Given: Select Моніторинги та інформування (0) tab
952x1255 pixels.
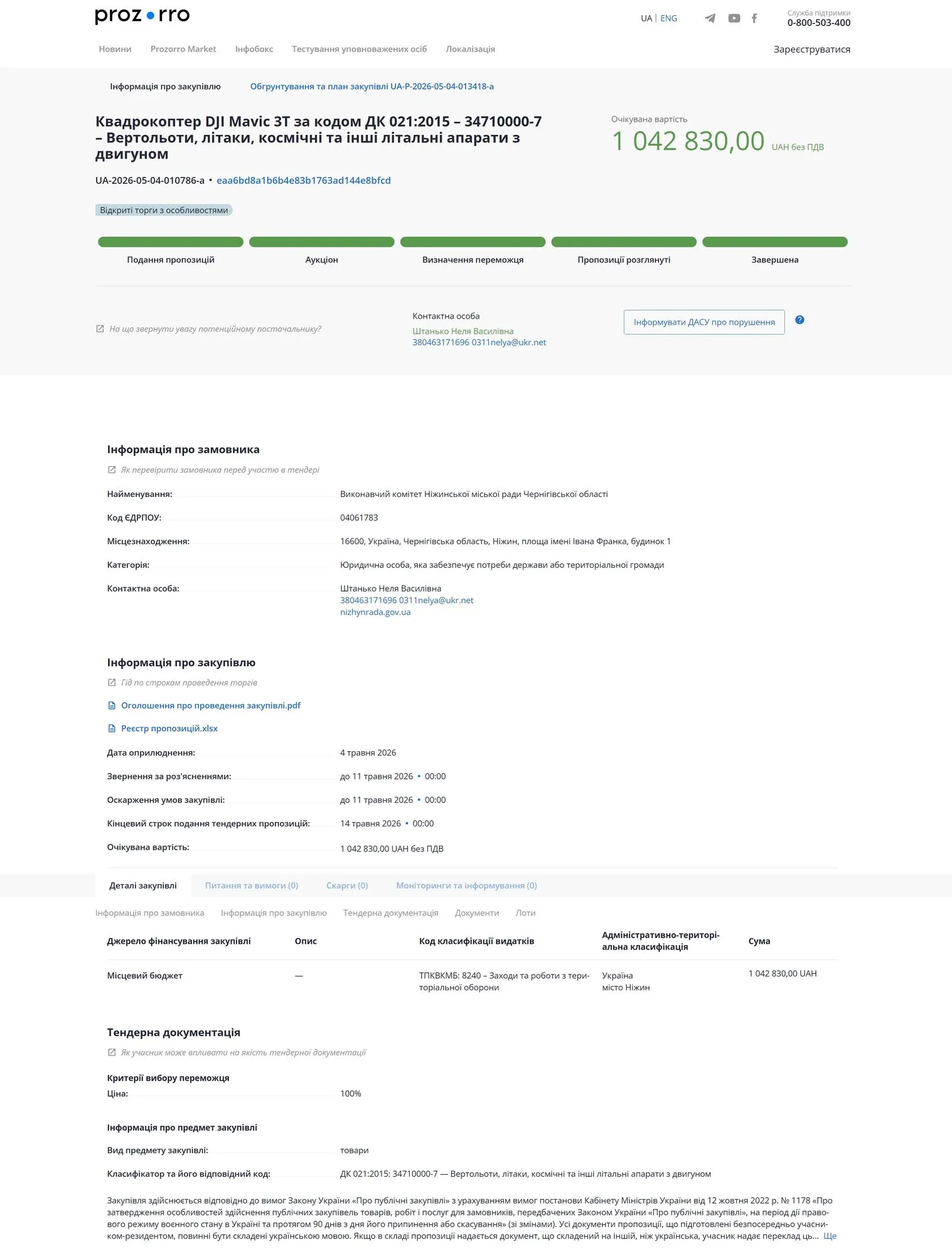Looking at the screenshot, I should (466, 885).
